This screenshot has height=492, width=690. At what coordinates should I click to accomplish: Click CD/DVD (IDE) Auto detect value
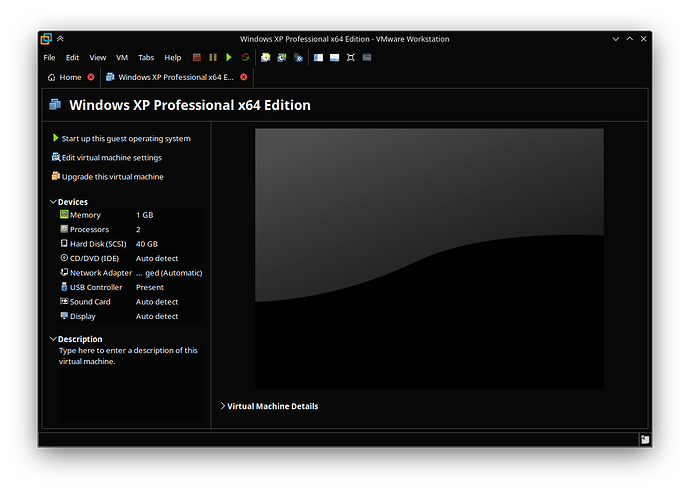(157, 258)
